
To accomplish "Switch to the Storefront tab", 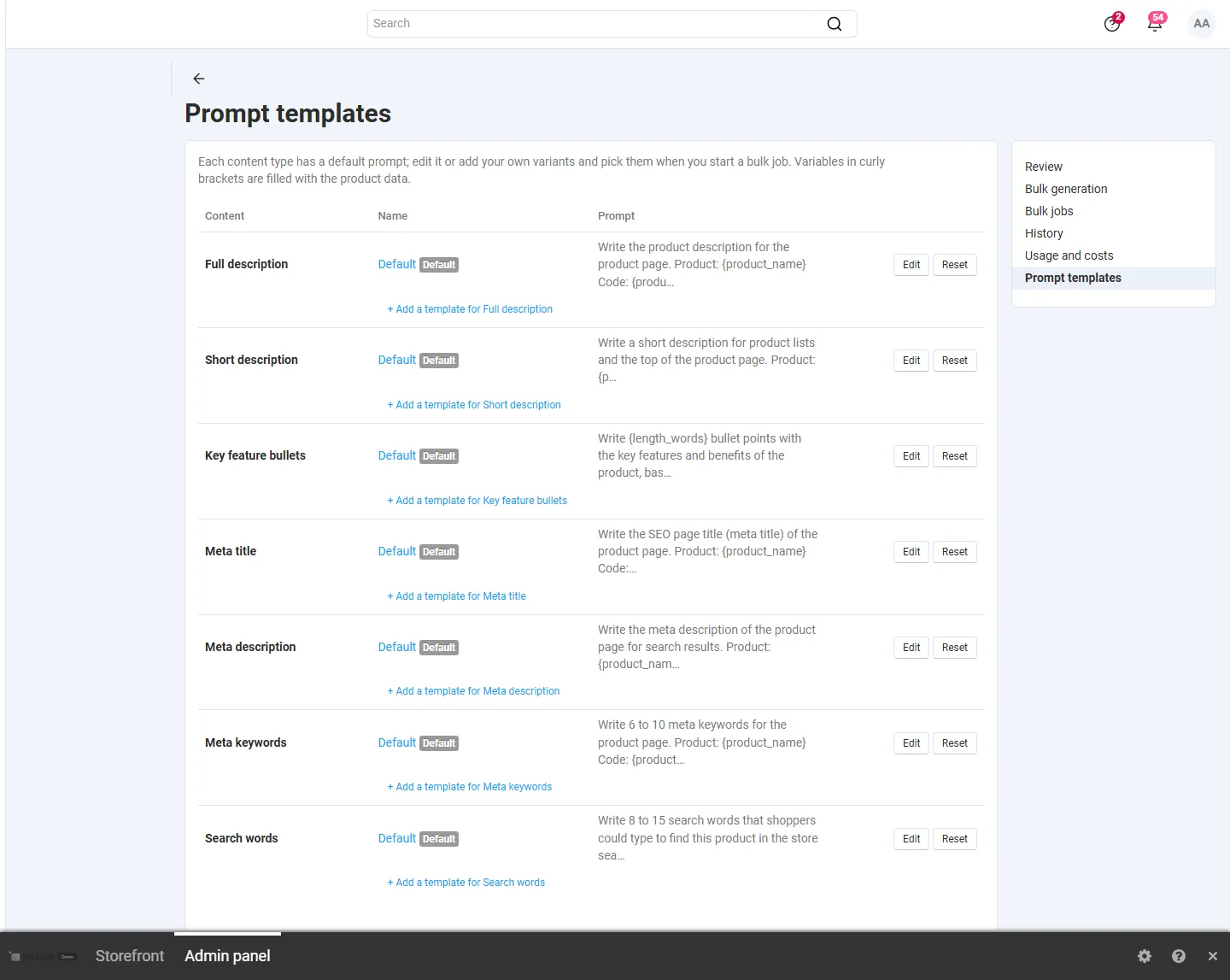I will tap(130, 956).
